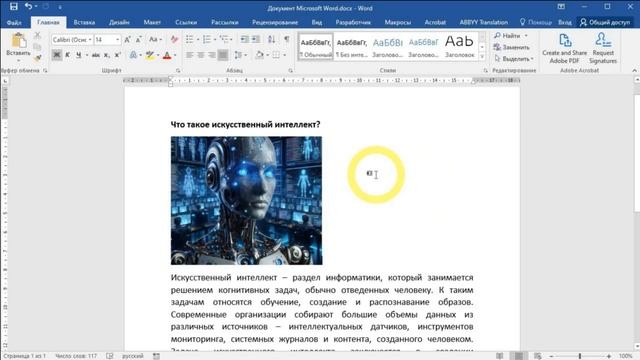Screen dimensions: 640x360
Task: Click the Найти (Find) button
Action: pyautogui.click(x=507, y=36)
